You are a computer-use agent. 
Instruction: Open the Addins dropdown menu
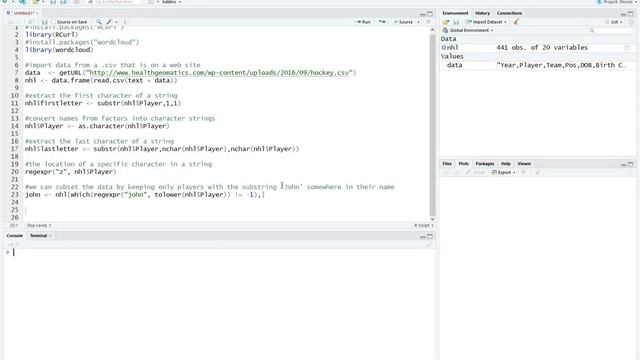click(171, 2)
